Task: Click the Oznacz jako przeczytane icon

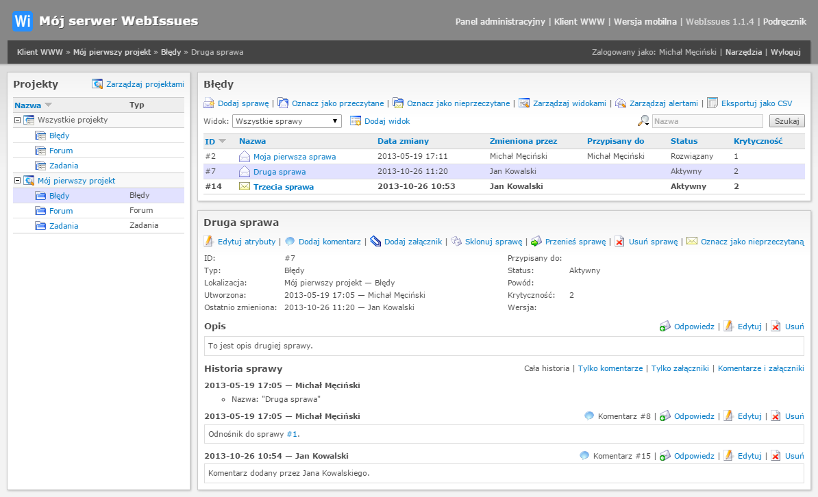Action: click(283, 103)
